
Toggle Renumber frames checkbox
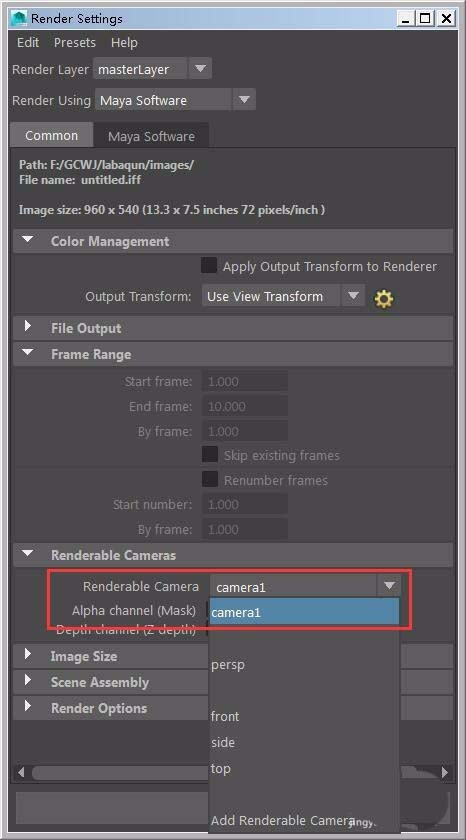[210, 479]
